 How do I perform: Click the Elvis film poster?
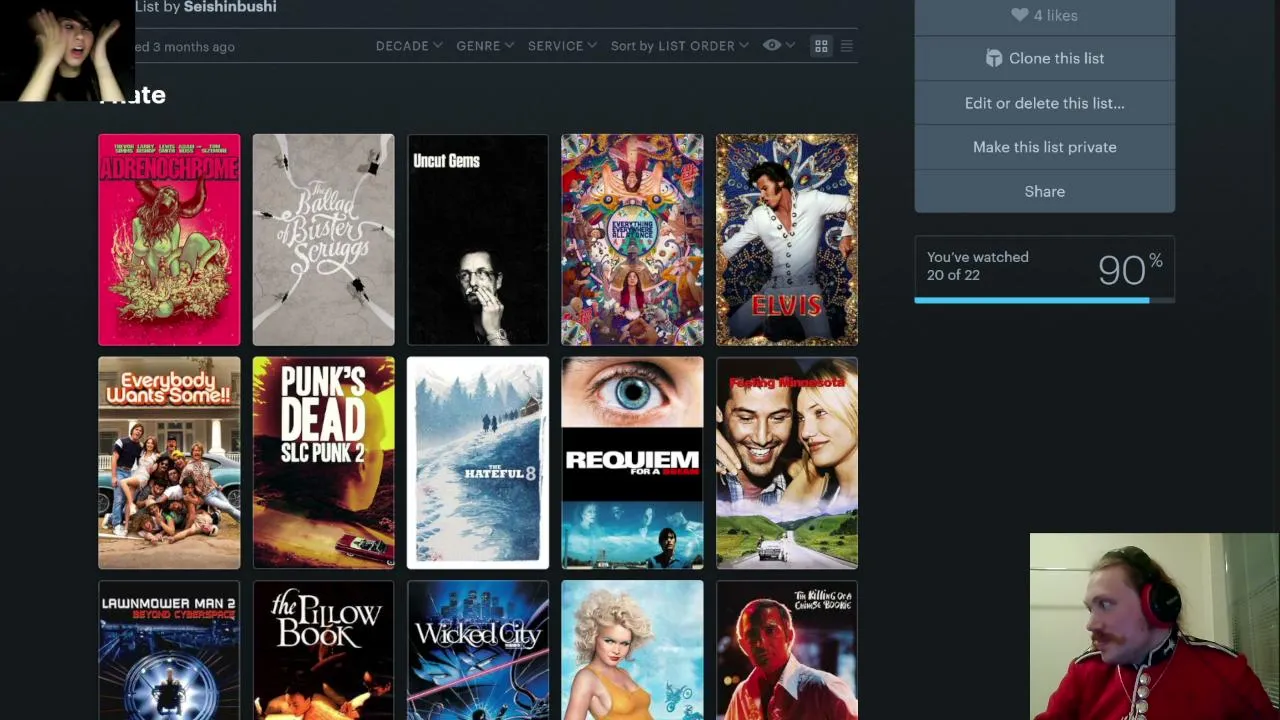click(x=787, y=240)
